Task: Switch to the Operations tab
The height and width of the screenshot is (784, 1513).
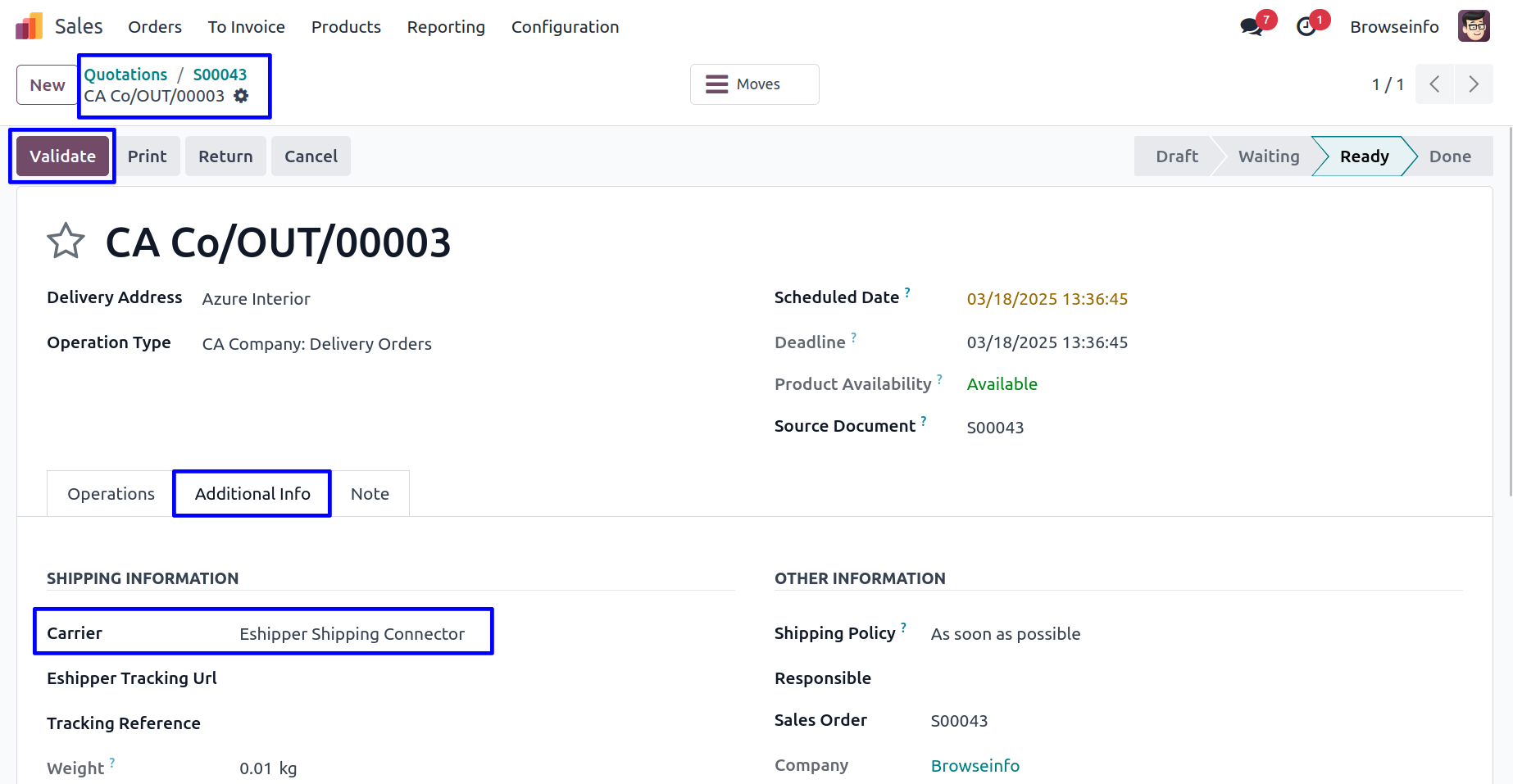Action: [x=111, y=494]
